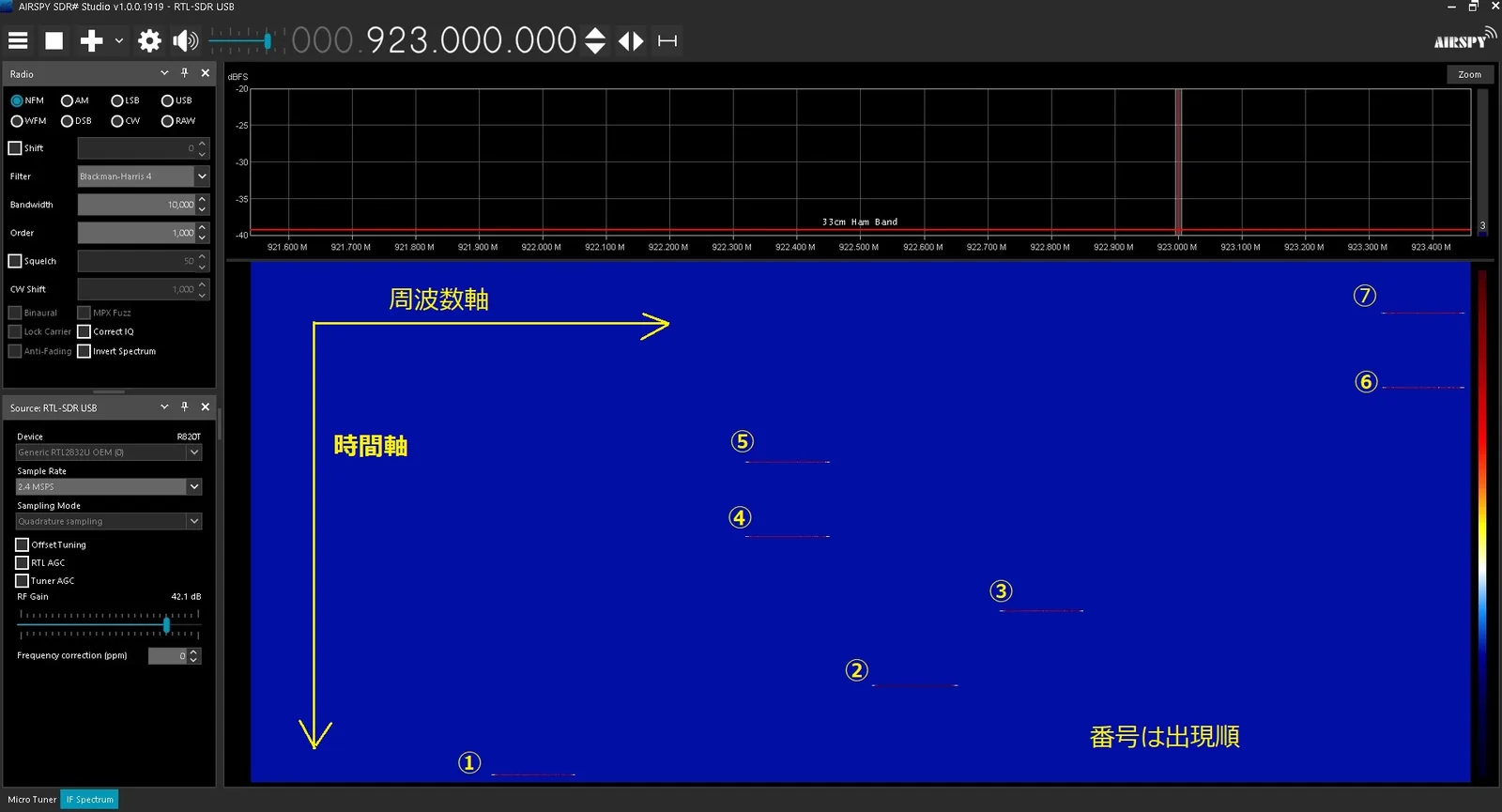The image size is (1502, 812).
Task: Adjust the vertical zoom slider beside spectrum
Action: tap(1483, 161)
